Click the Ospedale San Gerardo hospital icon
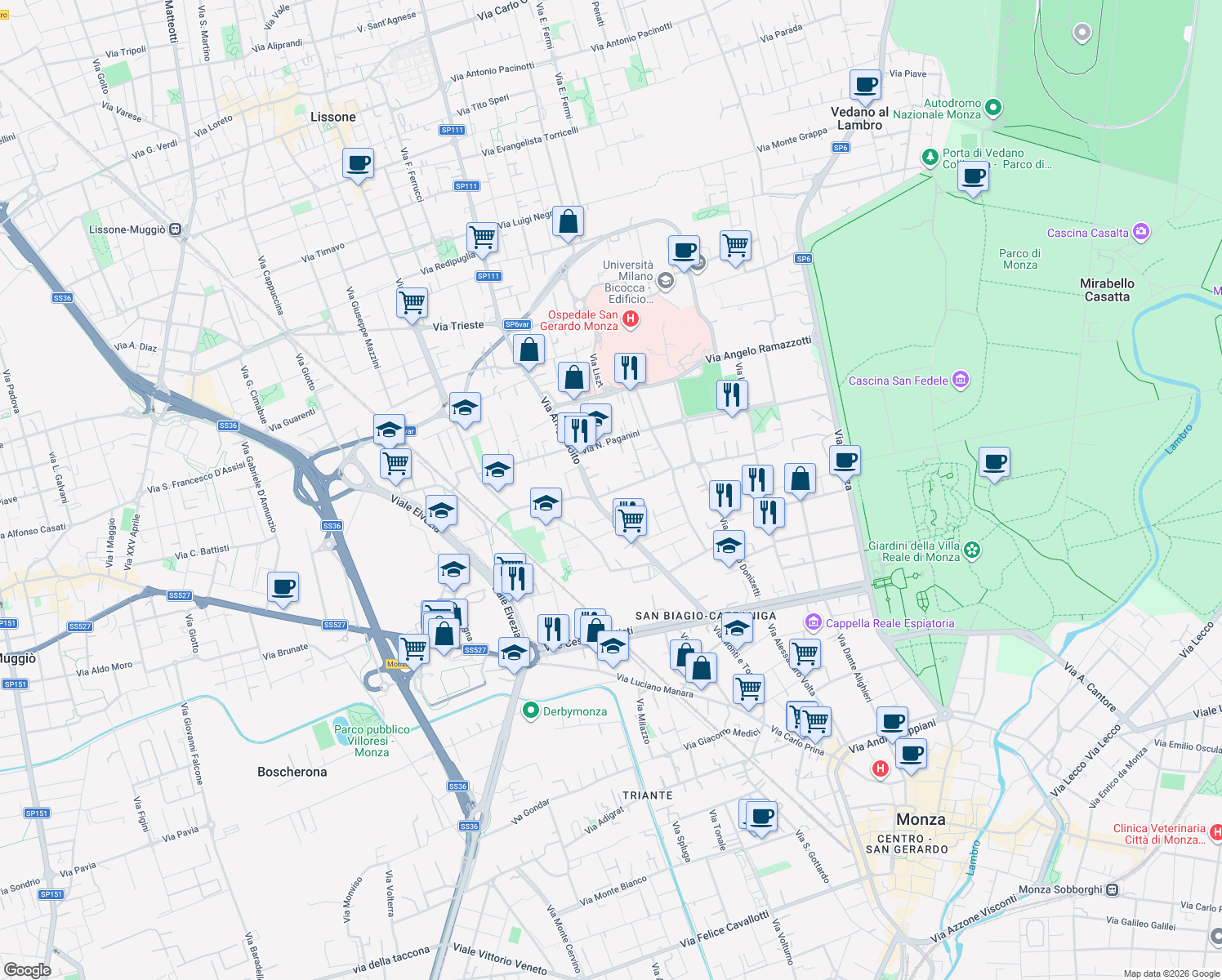 coord(631,318)
